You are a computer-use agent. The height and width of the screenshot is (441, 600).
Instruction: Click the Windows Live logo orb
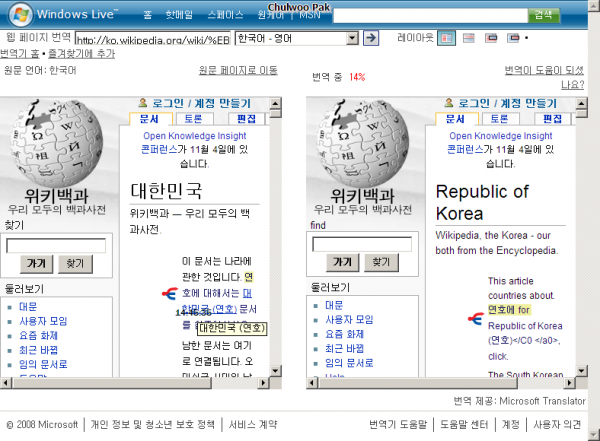pos(20,14)
